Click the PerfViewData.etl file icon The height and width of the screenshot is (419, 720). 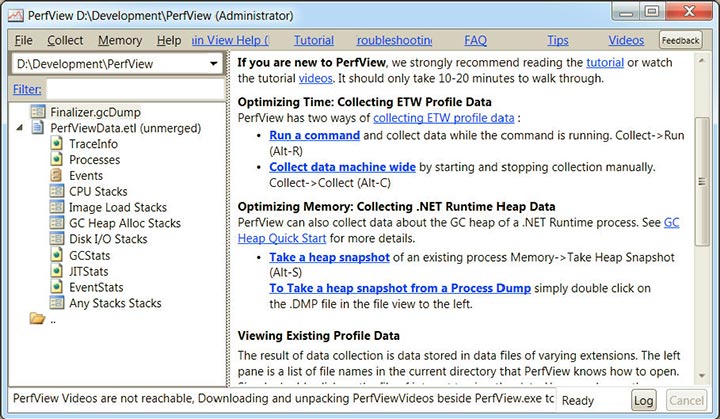click(x=38, y=127)
